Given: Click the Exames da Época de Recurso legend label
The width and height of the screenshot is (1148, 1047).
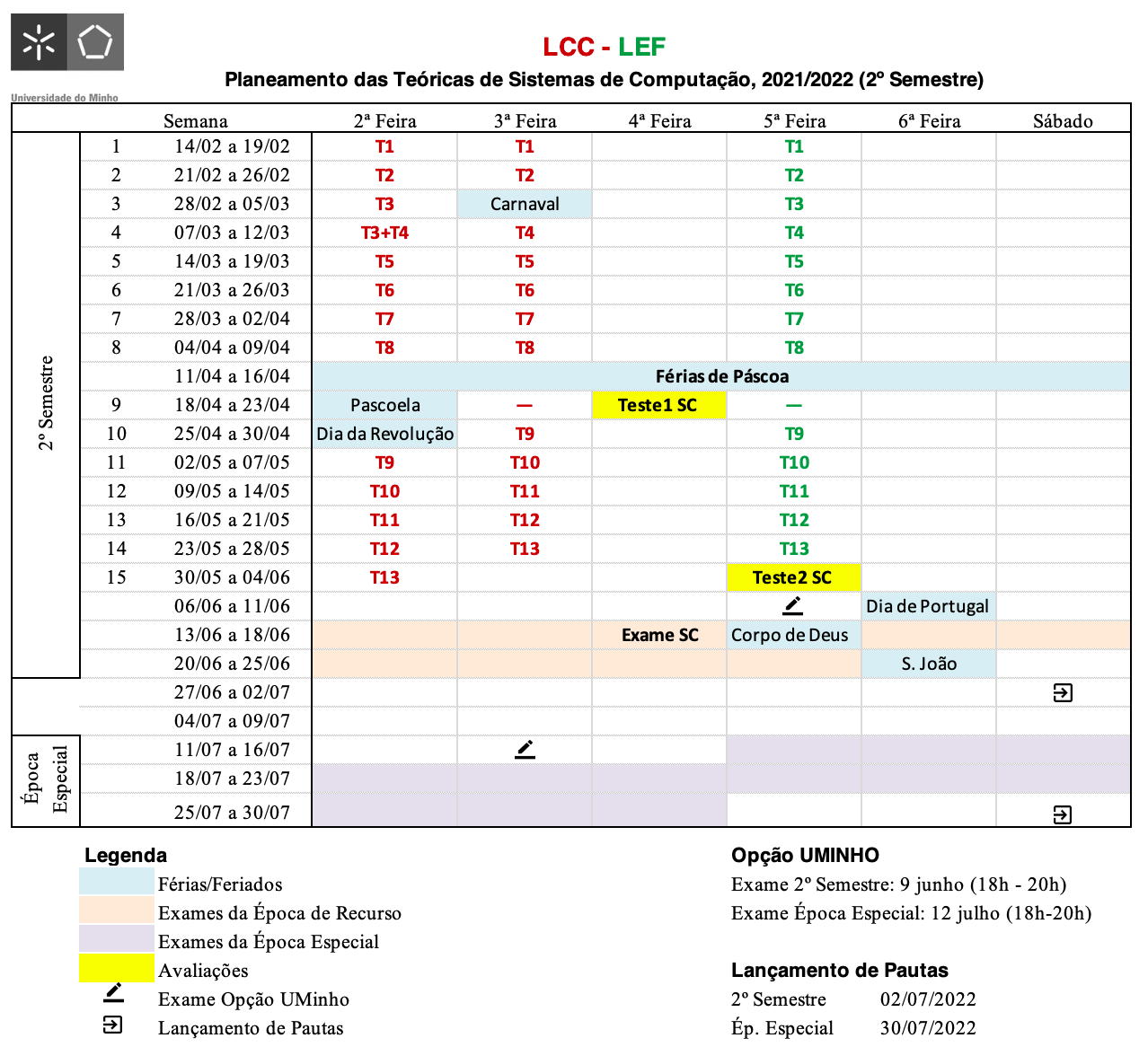Looking at the screenshot, I should (x=279, y=913).
